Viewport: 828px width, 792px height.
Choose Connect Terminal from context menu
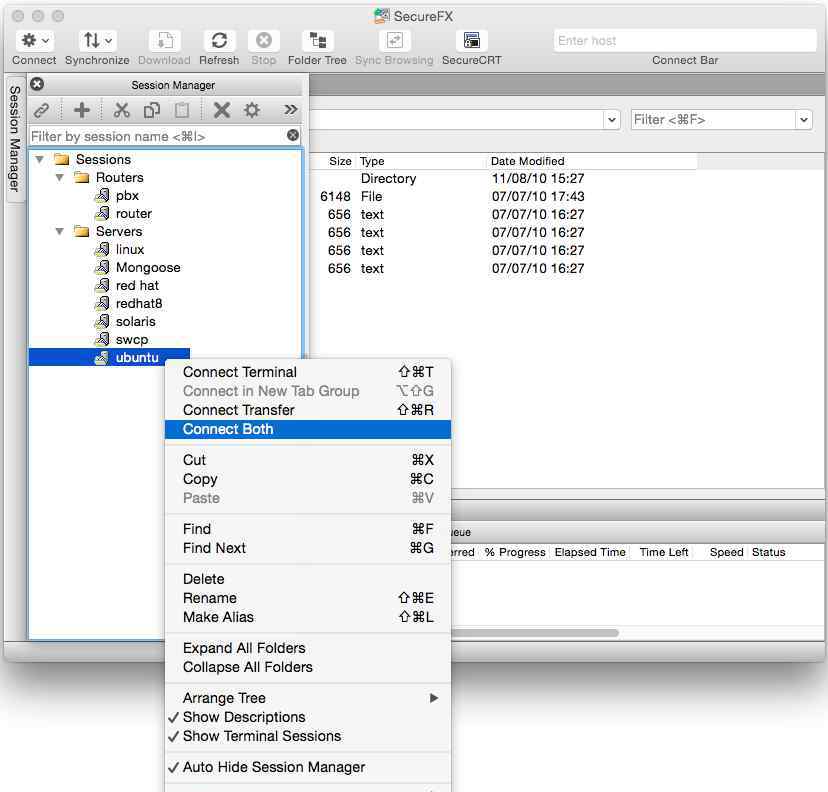tap(308, 372)
